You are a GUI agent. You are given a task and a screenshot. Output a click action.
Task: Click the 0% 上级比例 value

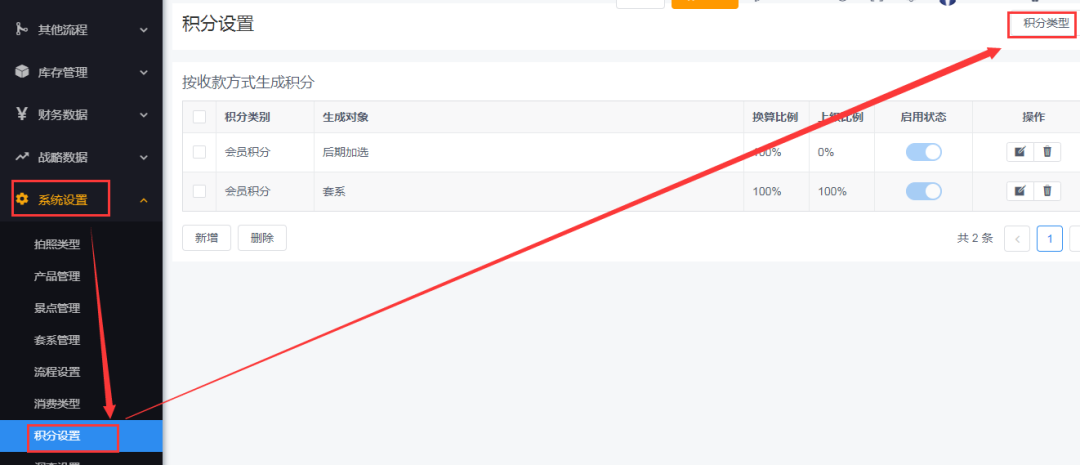pos(826,152)
